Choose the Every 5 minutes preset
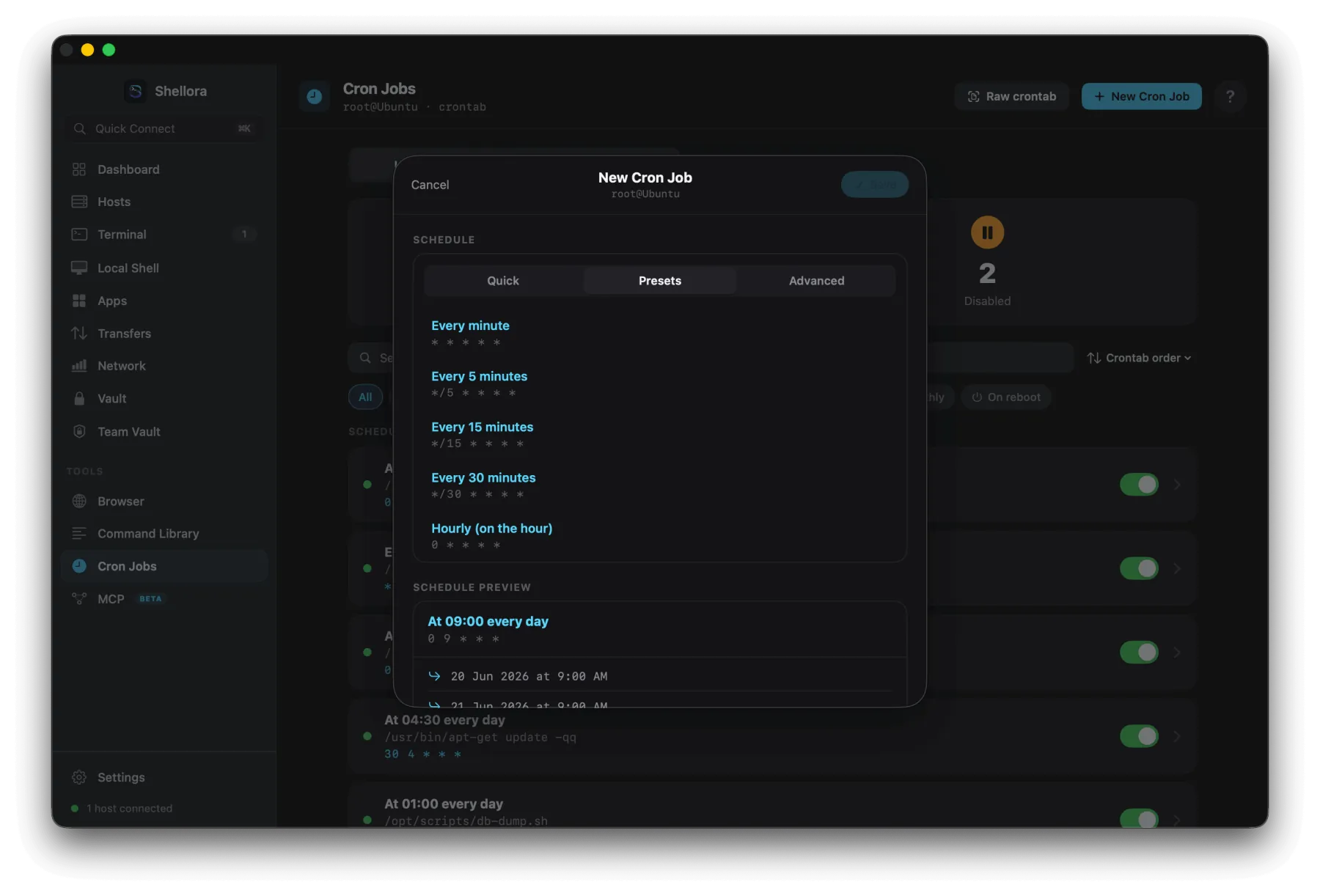Image resolution: width=1320 pixels, height=896 pixels. point(660,383)
